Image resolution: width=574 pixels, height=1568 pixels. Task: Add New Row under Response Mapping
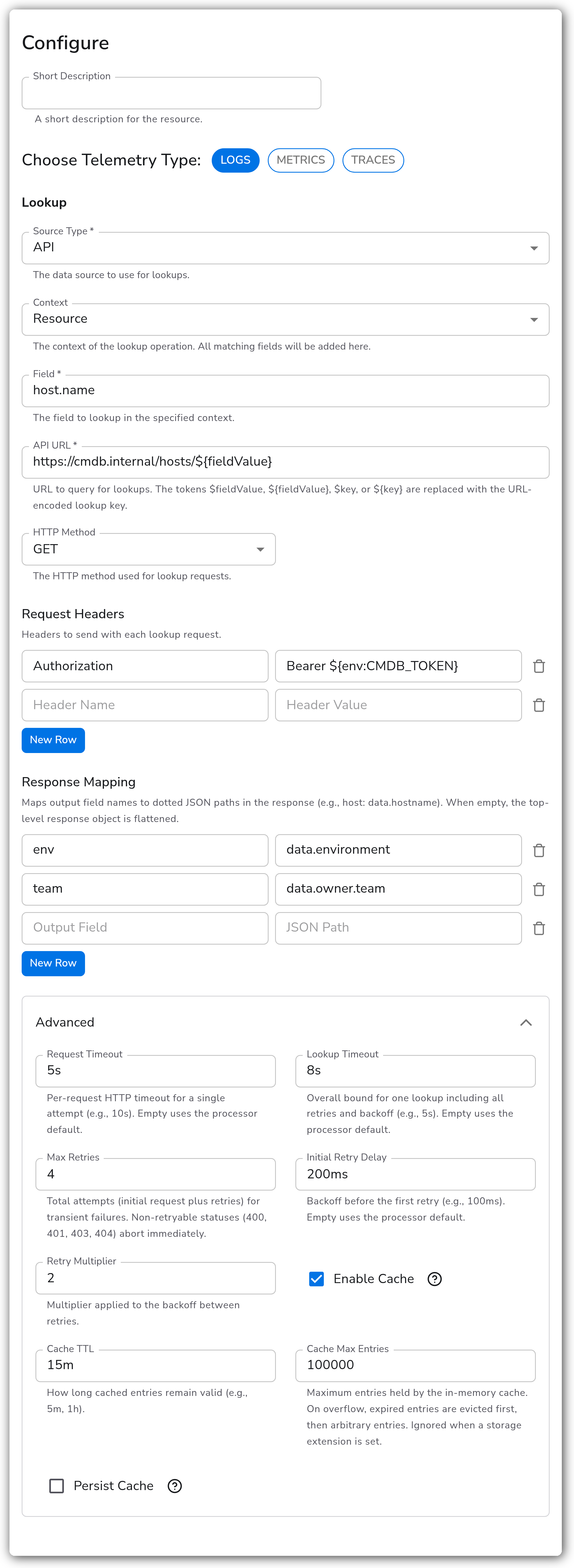click(x=53, y=963)
